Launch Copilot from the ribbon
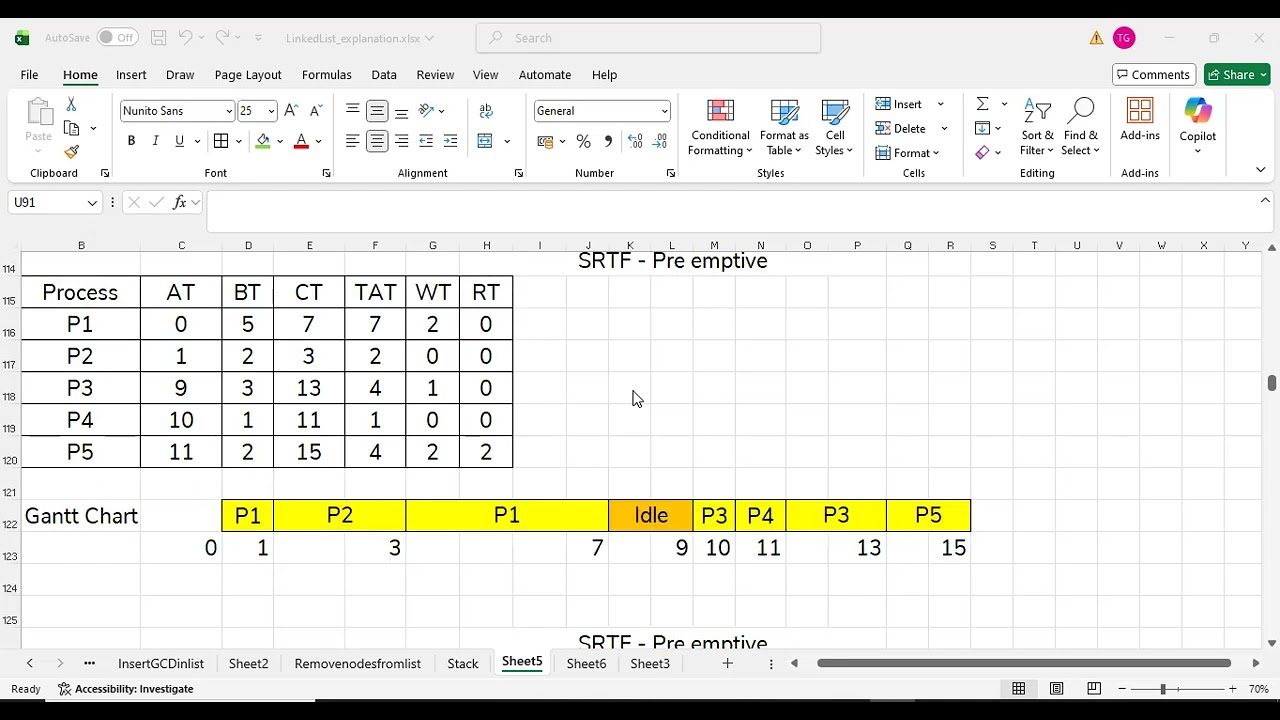The width and height of the screenshot is (1280, 720). pyautogui.click(x=1197, y=127)
